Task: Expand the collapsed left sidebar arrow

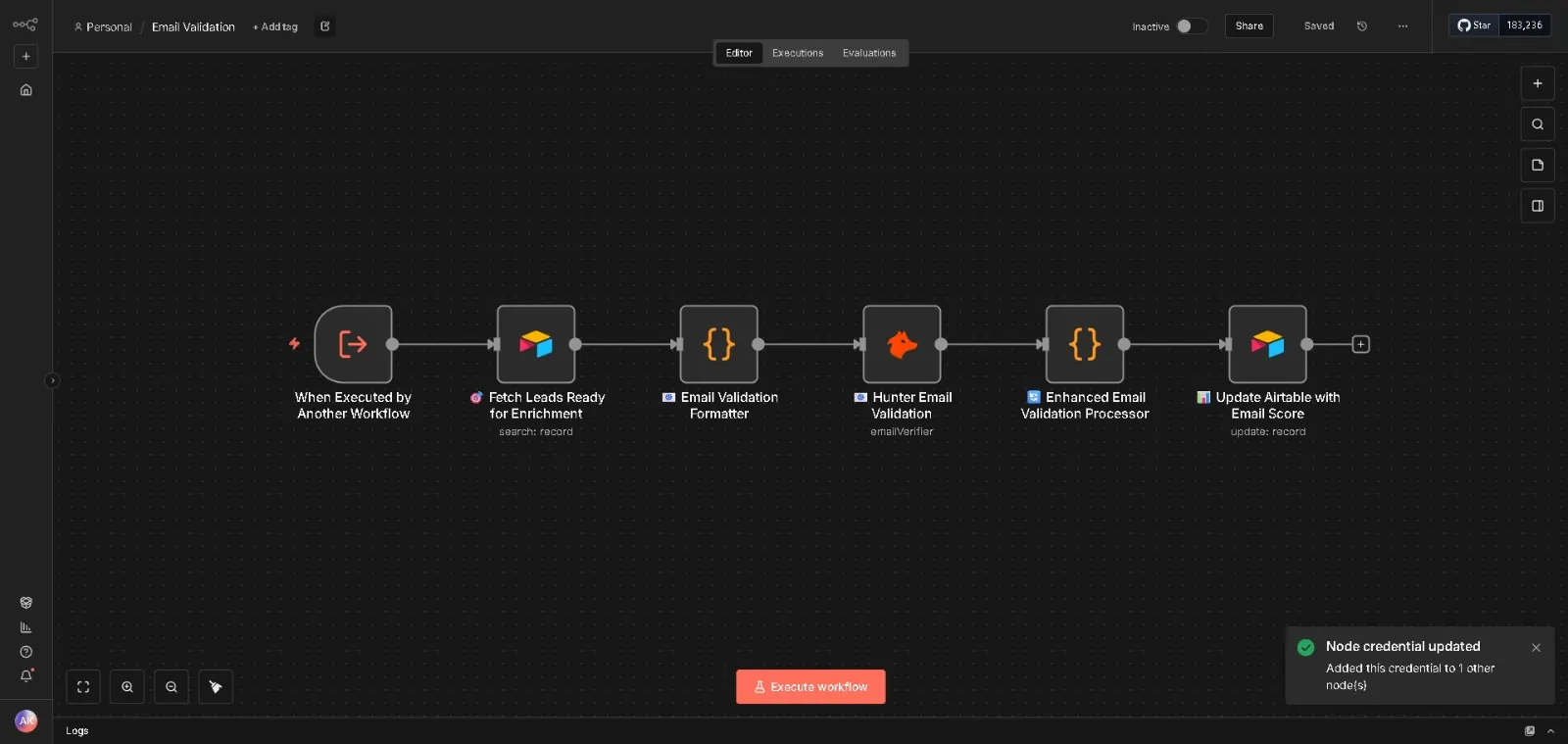Action: [x=53, y=380]
